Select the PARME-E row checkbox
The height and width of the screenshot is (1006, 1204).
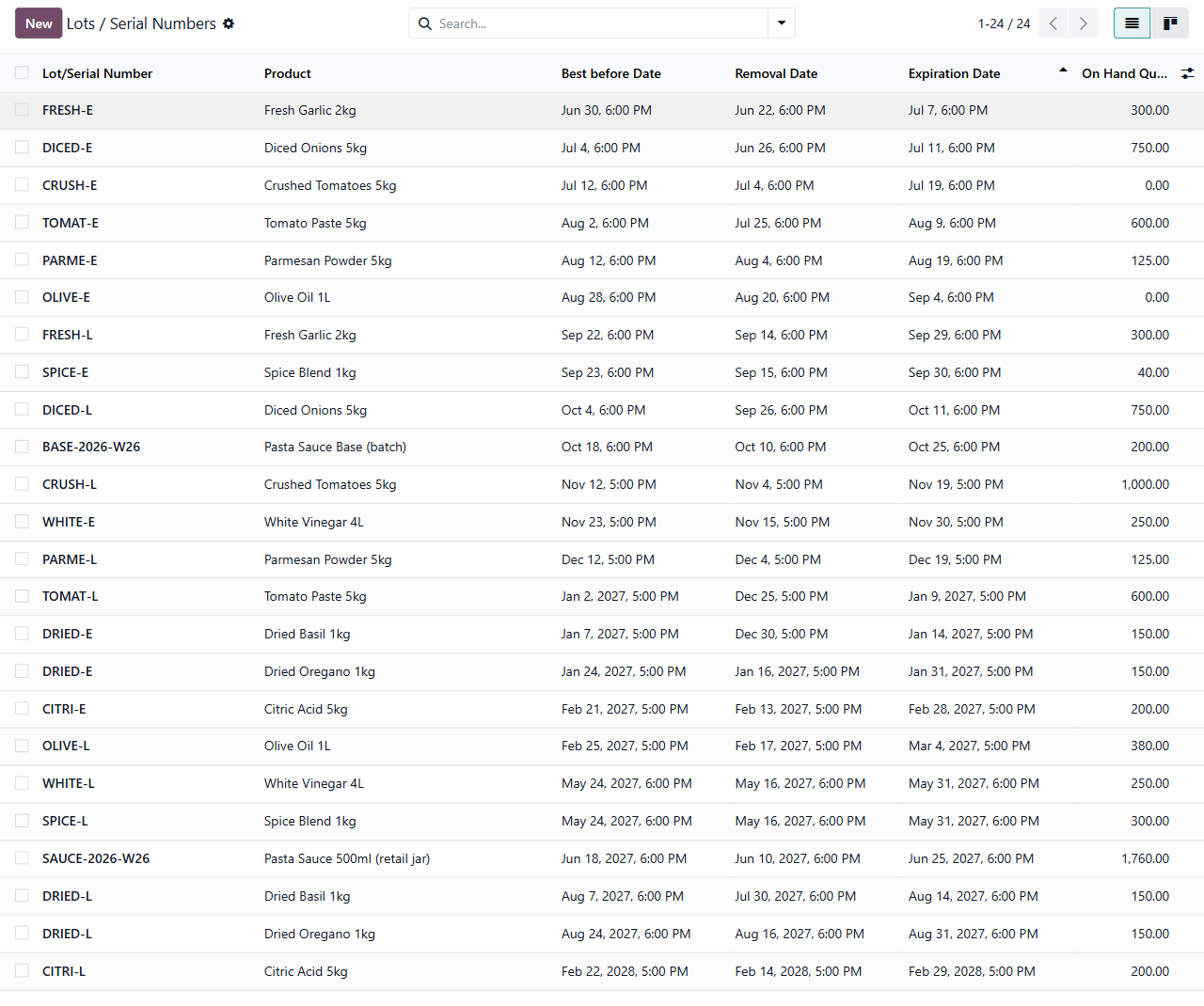(x=22, y=260)
